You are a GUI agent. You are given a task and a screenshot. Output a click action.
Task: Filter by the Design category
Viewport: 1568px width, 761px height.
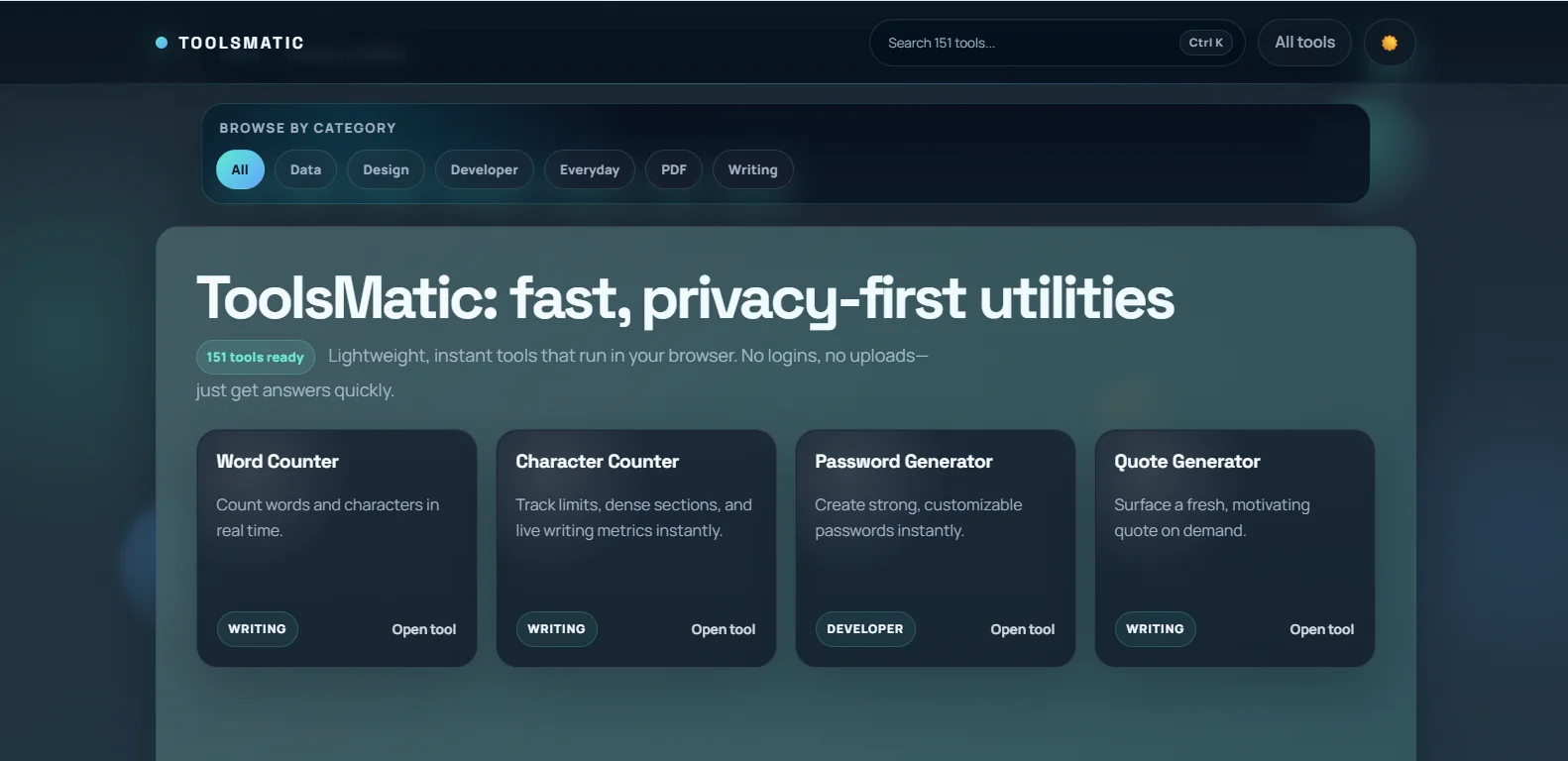click(x=386, y=169)
